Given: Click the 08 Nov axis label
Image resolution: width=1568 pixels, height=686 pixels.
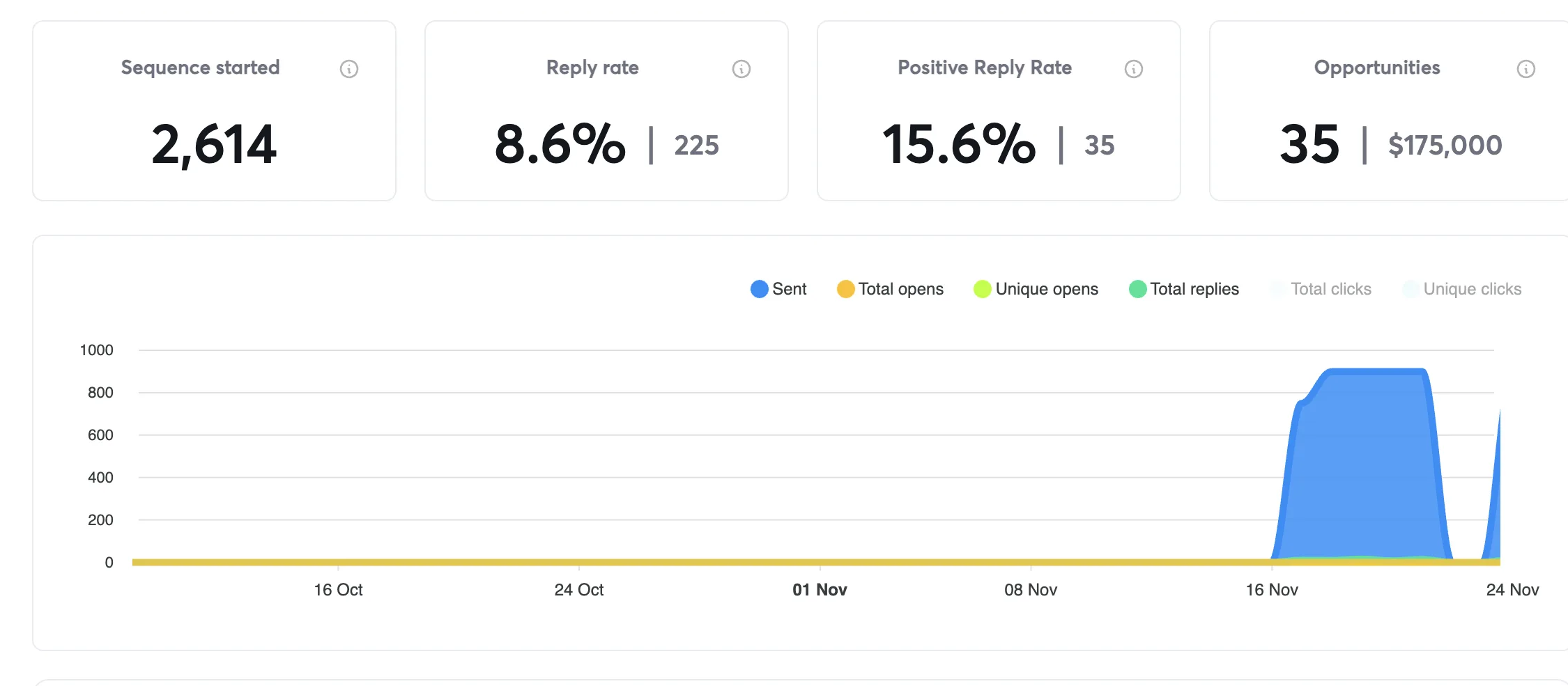Looking at the screenshot, I should (1031, 590).
